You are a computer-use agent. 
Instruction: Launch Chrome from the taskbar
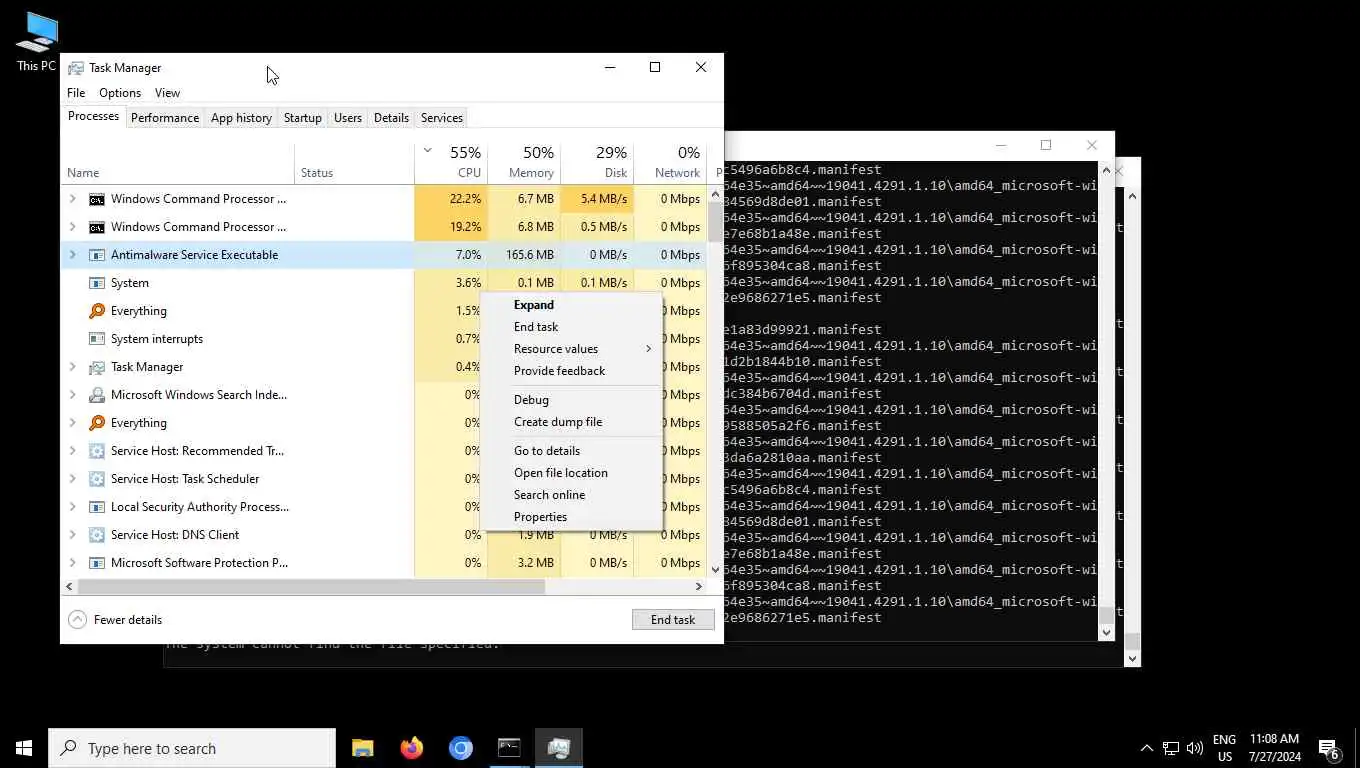pos(460,748)
